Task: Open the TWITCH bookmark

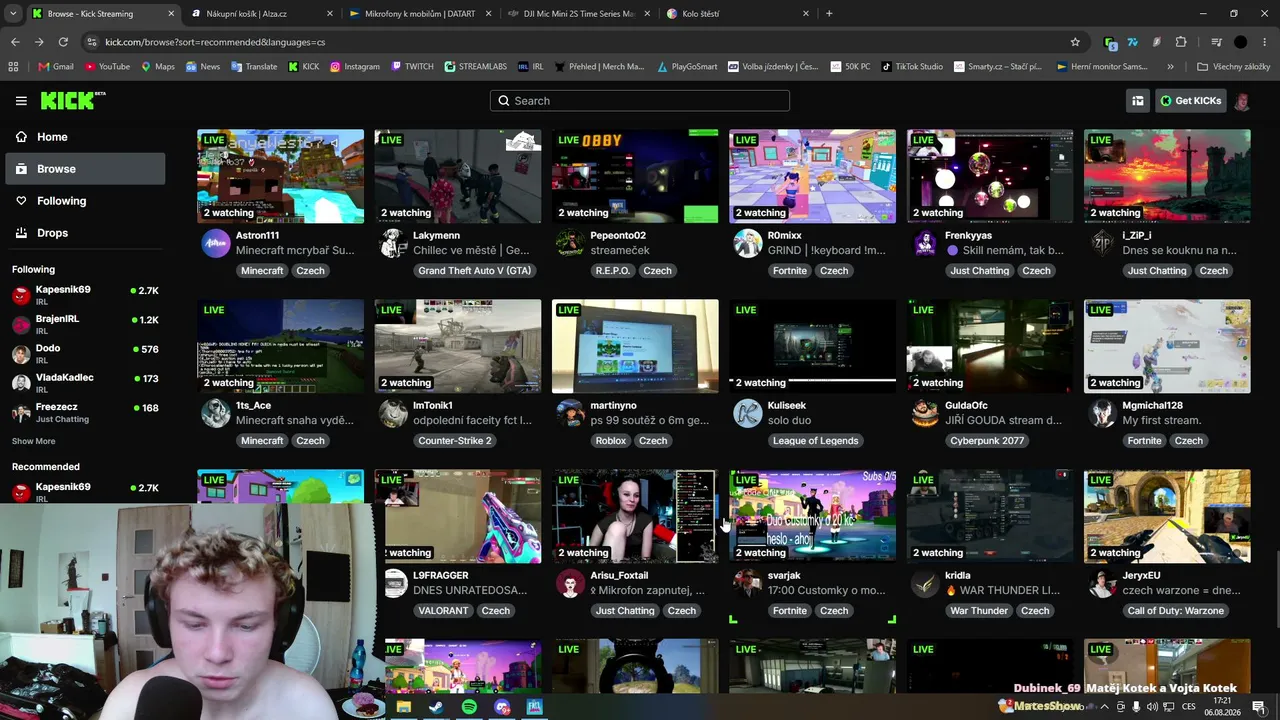Action: pyautogui.click(x=412, y=67)
